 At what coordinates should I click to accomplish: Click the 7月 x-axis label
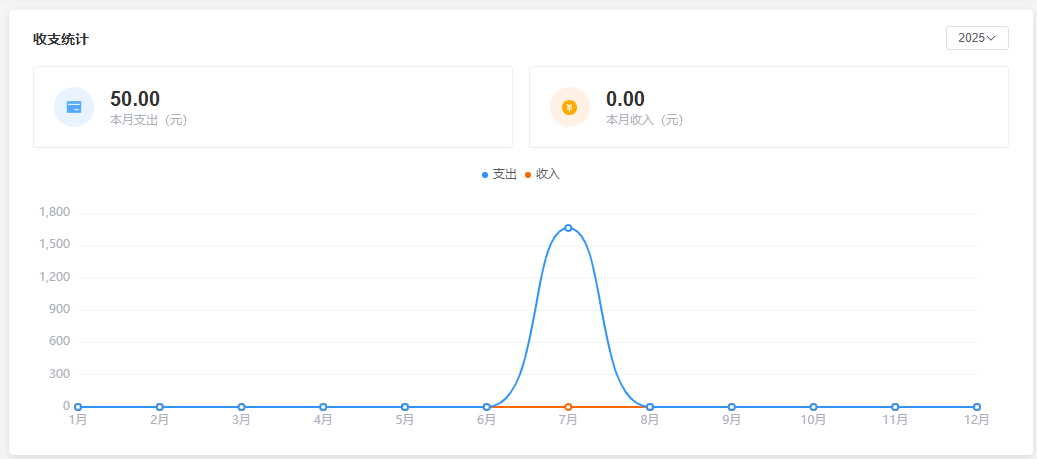tap(568, 421)
